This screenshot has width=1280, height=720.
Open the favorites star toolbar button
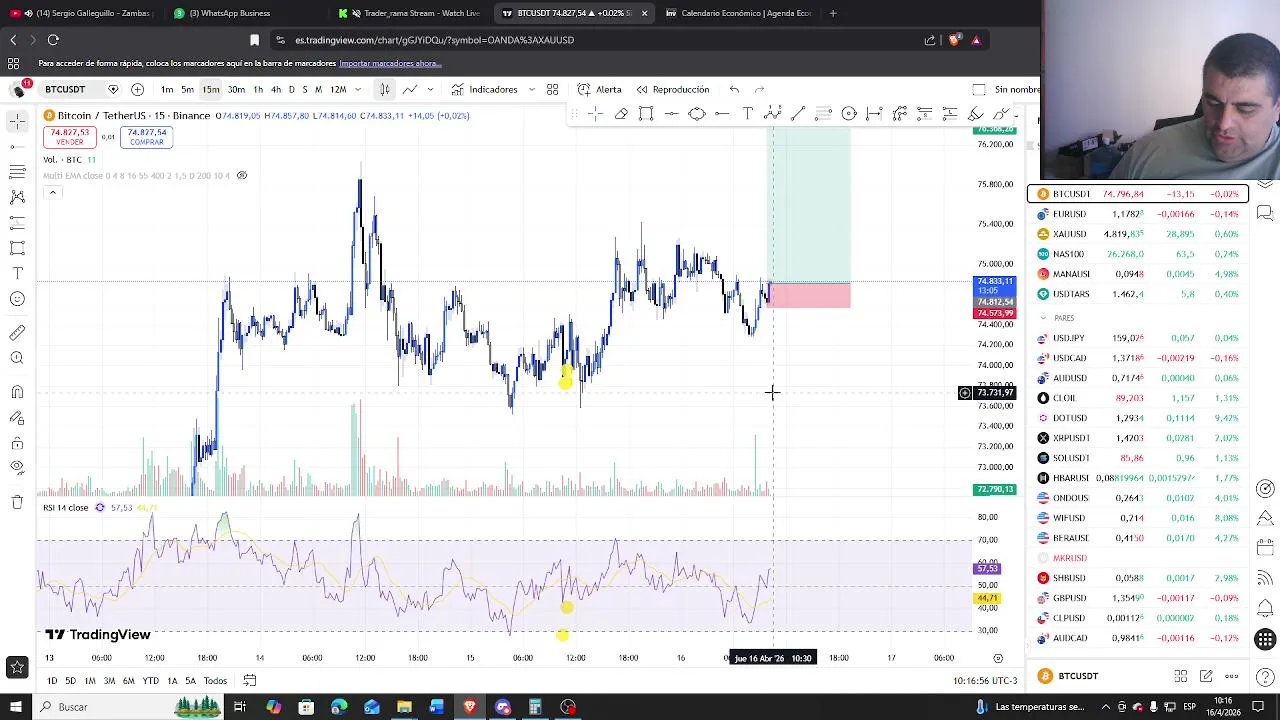click(17, 667)
